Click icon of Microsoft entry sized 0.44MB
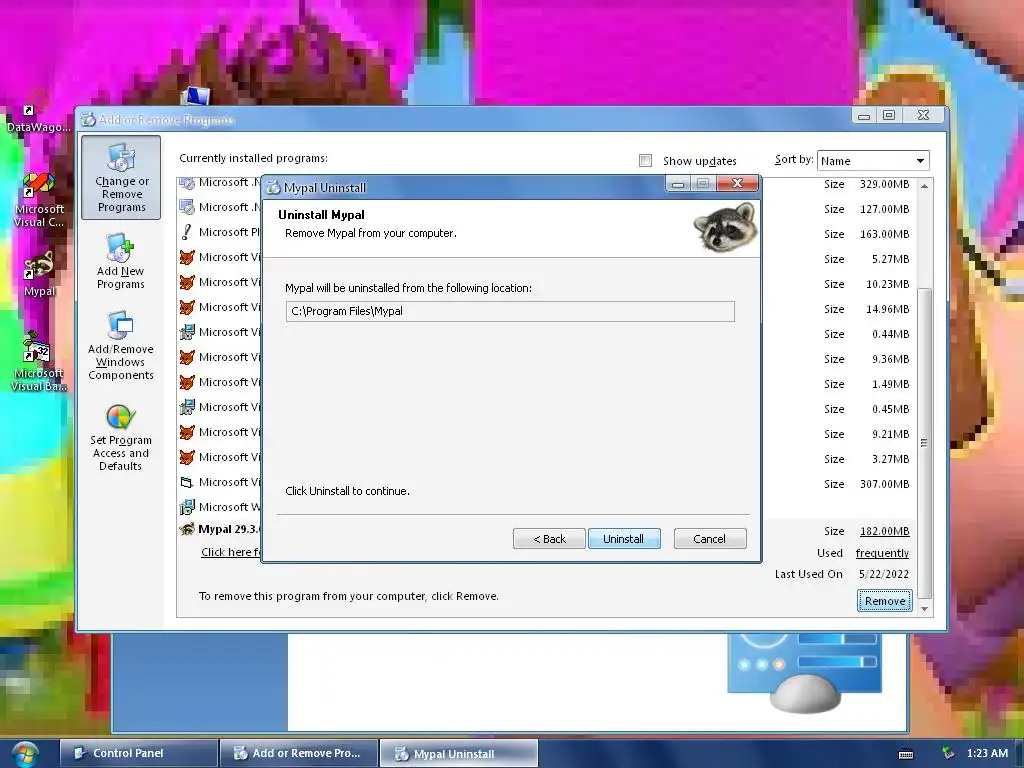 pos(187,332)
